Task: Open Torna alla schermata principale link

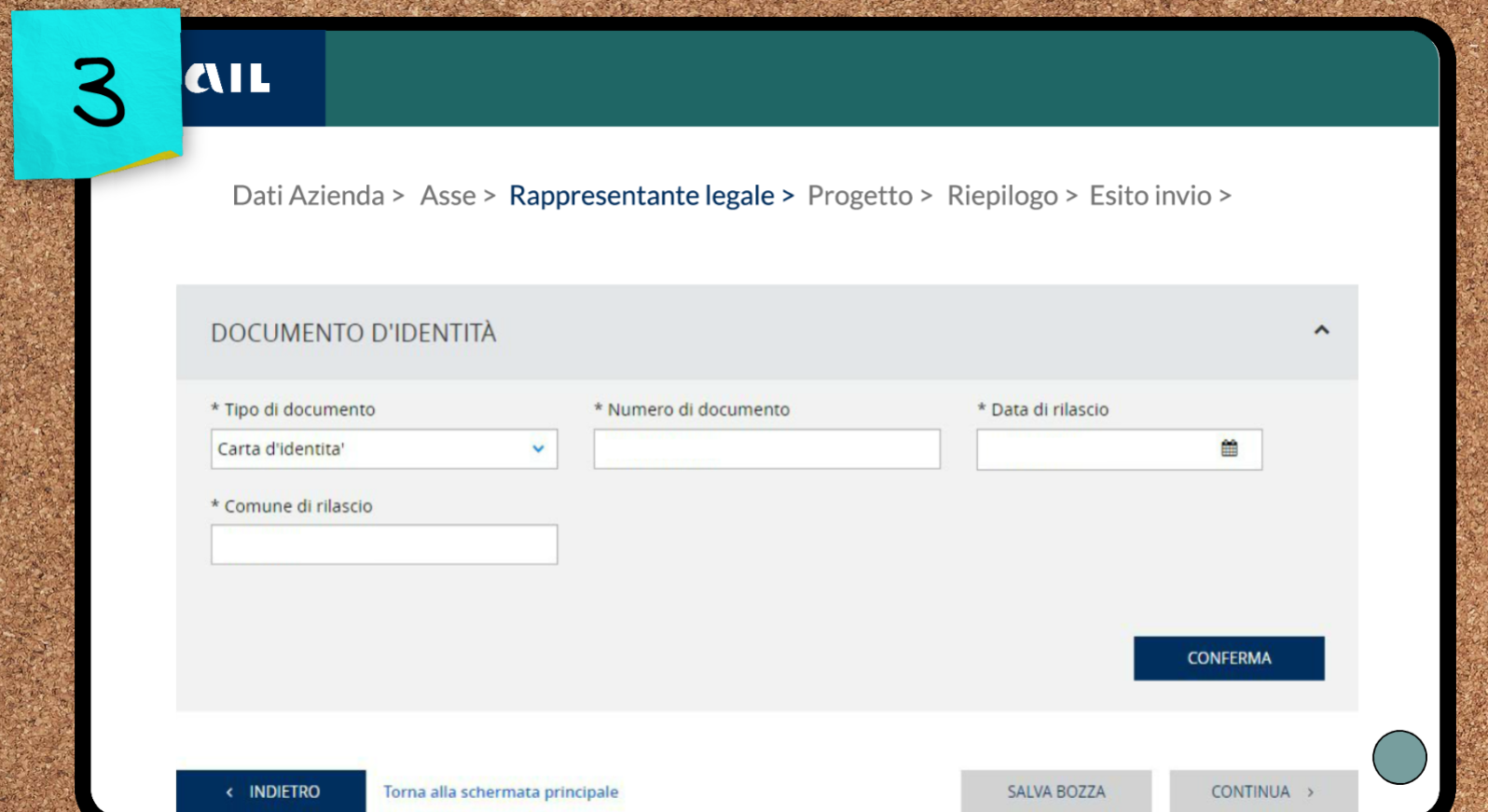Action: (x=501, y=791)
